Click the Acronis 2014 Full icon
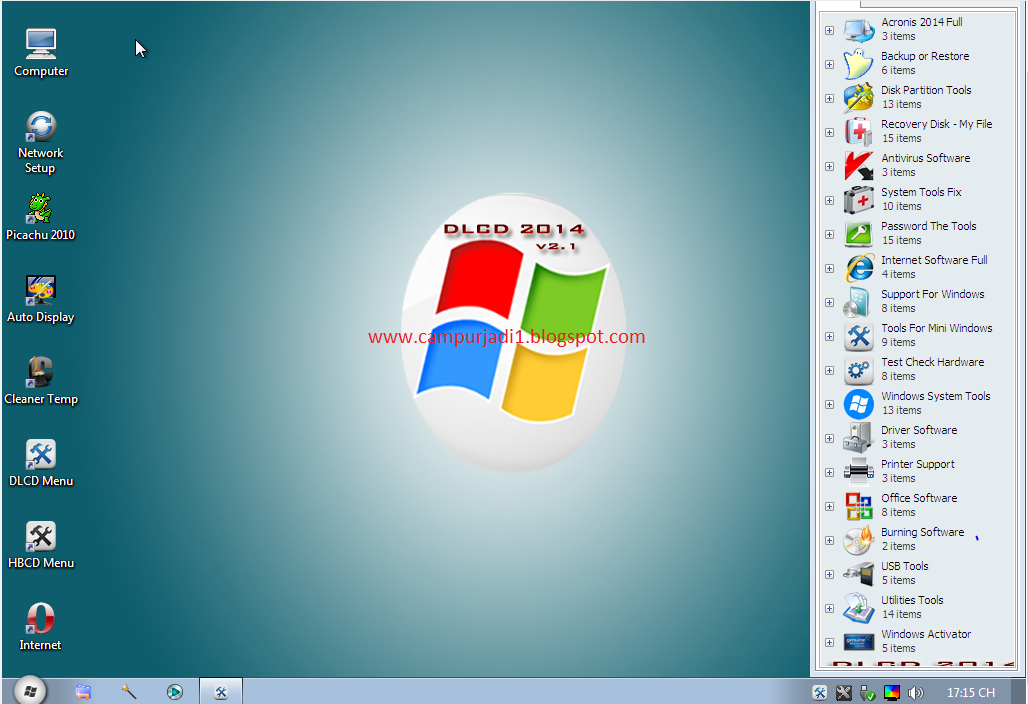Image resolution: width=1028 pixels, height=704 pixels. (x=859, y=29)
